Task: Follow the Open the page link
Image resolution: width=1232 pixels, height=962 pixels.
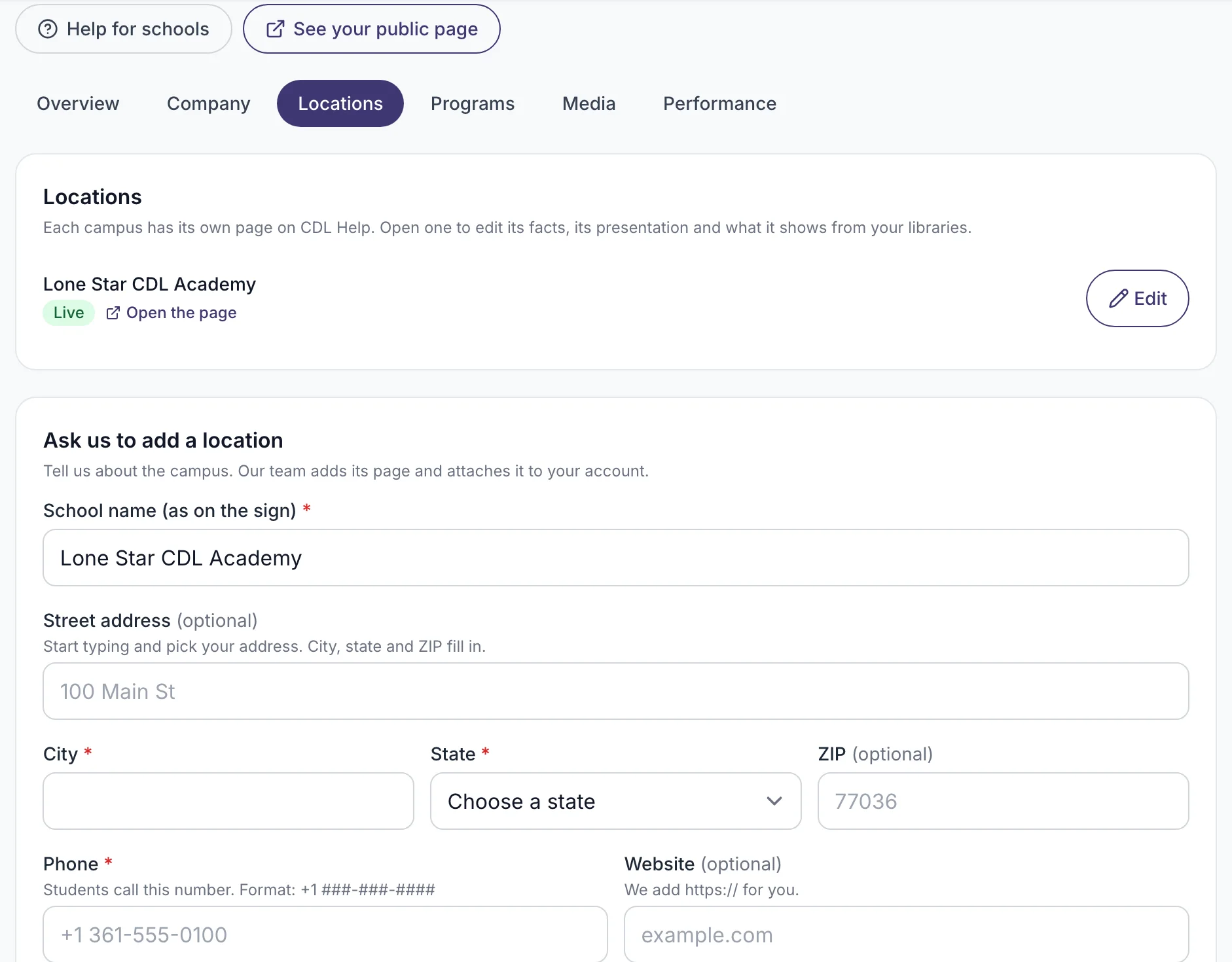Action: (172, 313)
